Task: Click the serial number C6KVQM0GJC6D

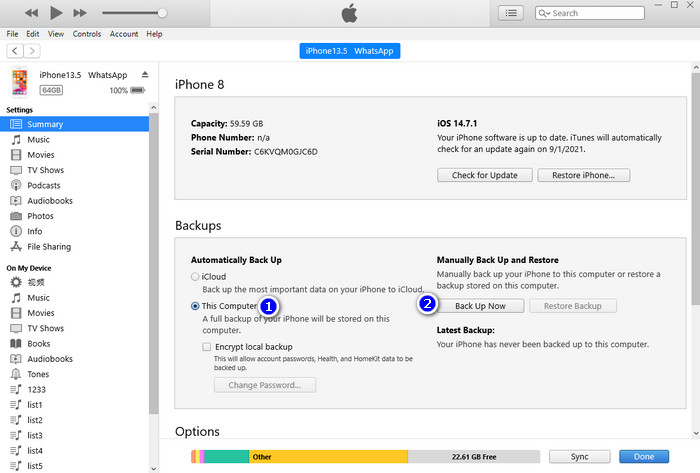Action: click(x=286, y=152)
